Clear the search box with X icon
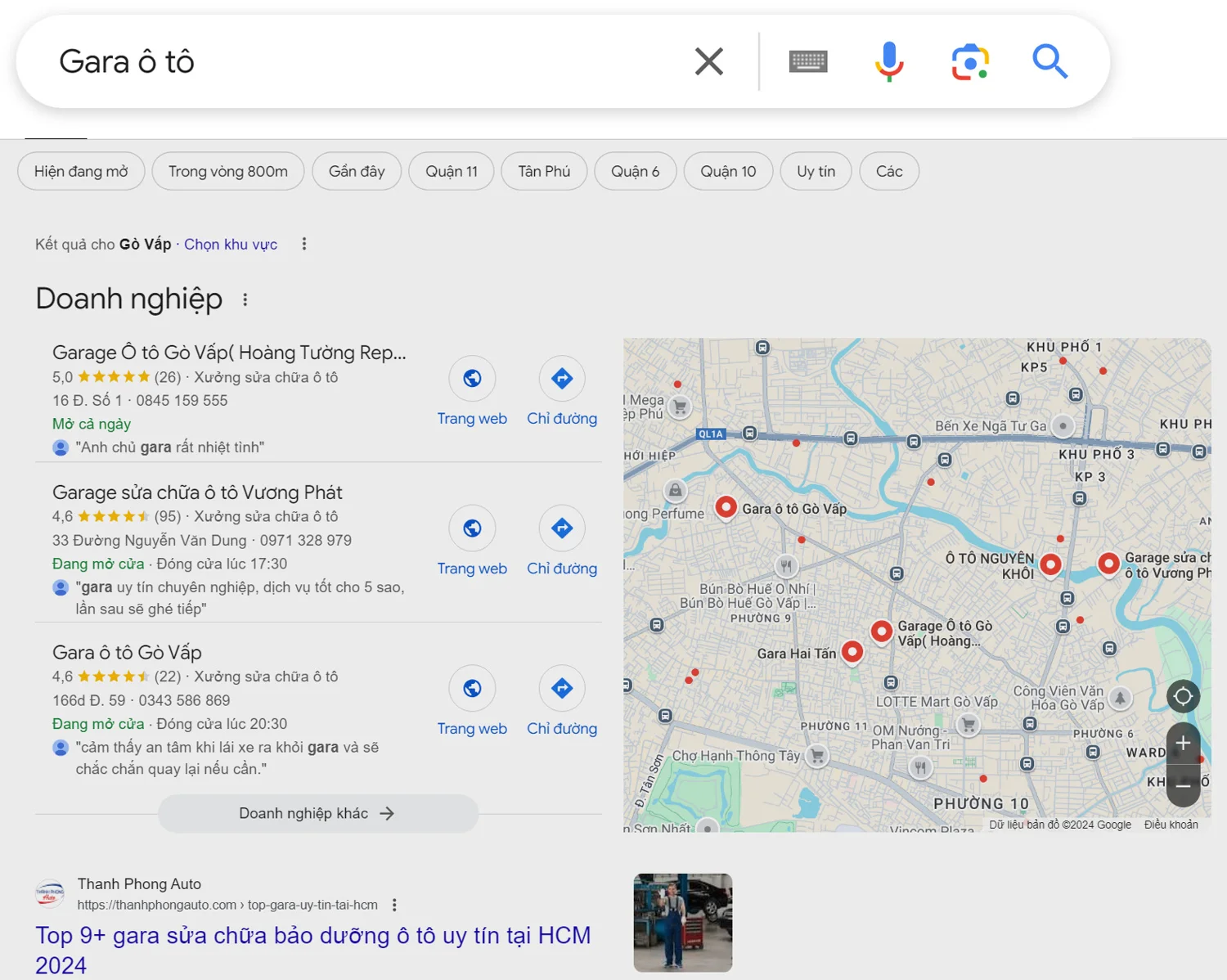 click(x=708, y=61)
